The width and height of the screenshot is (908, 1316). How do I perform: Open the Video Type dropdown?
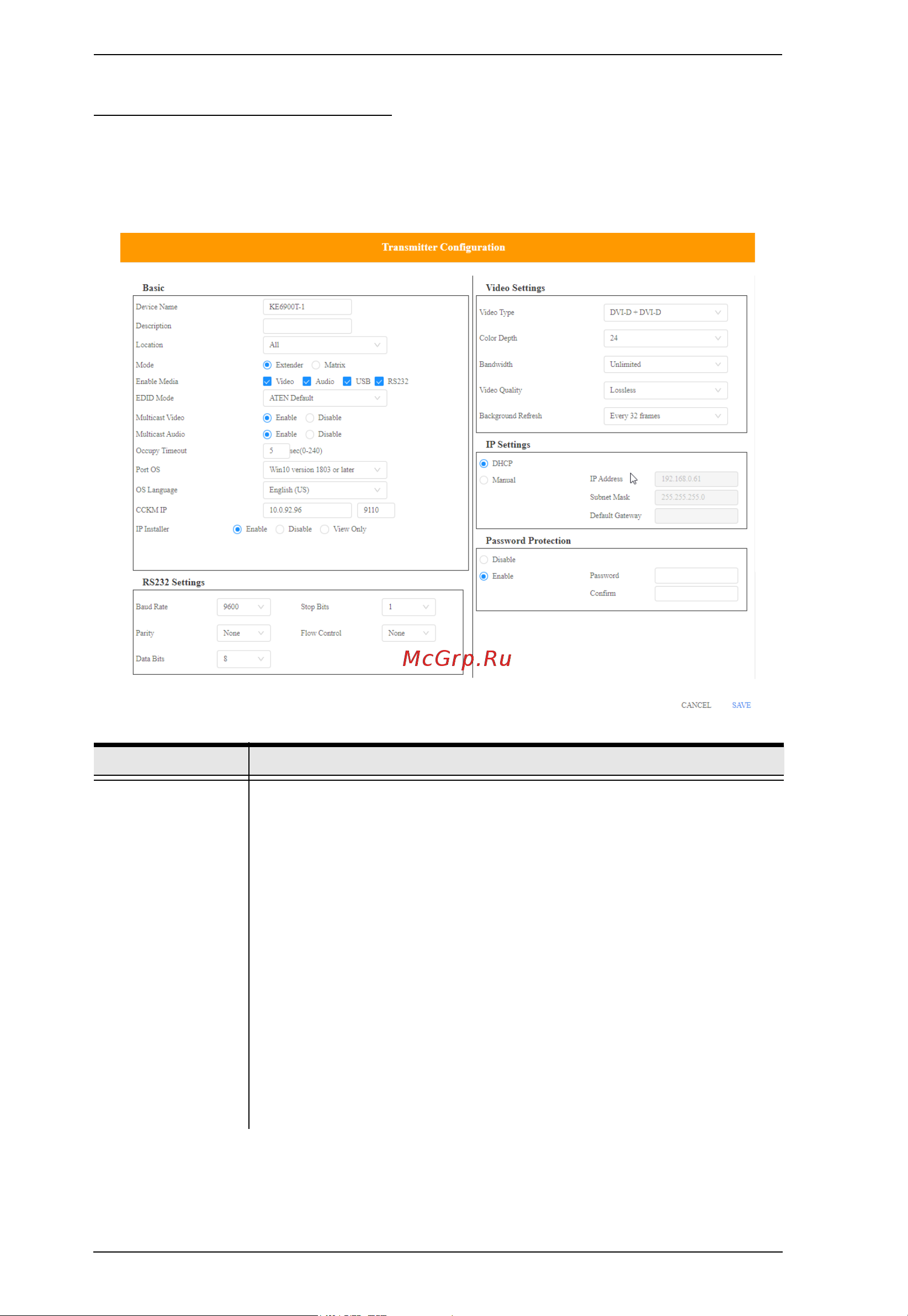[x=666, y=313]
